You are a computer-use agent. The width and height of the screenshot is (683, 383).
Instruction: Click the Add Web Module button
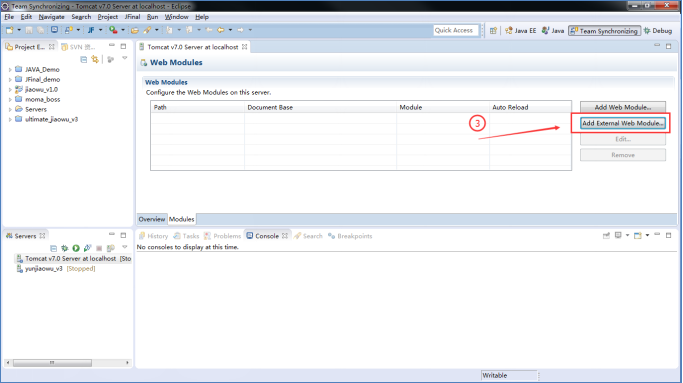[x=623, y=107]
